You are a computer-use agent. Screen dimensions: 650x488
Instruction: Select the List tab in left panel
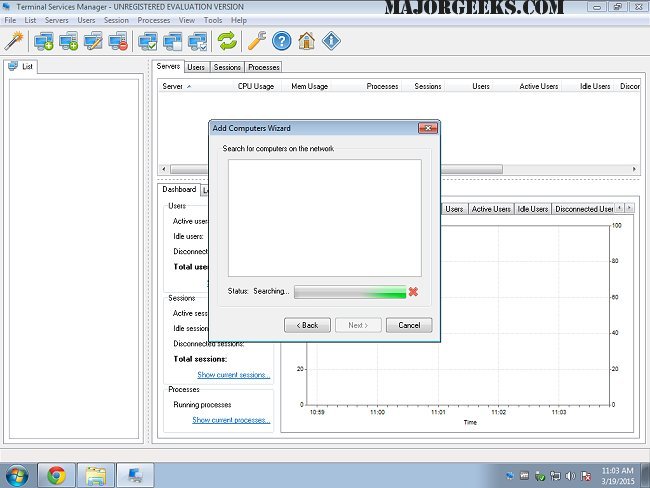click(21, 66)
